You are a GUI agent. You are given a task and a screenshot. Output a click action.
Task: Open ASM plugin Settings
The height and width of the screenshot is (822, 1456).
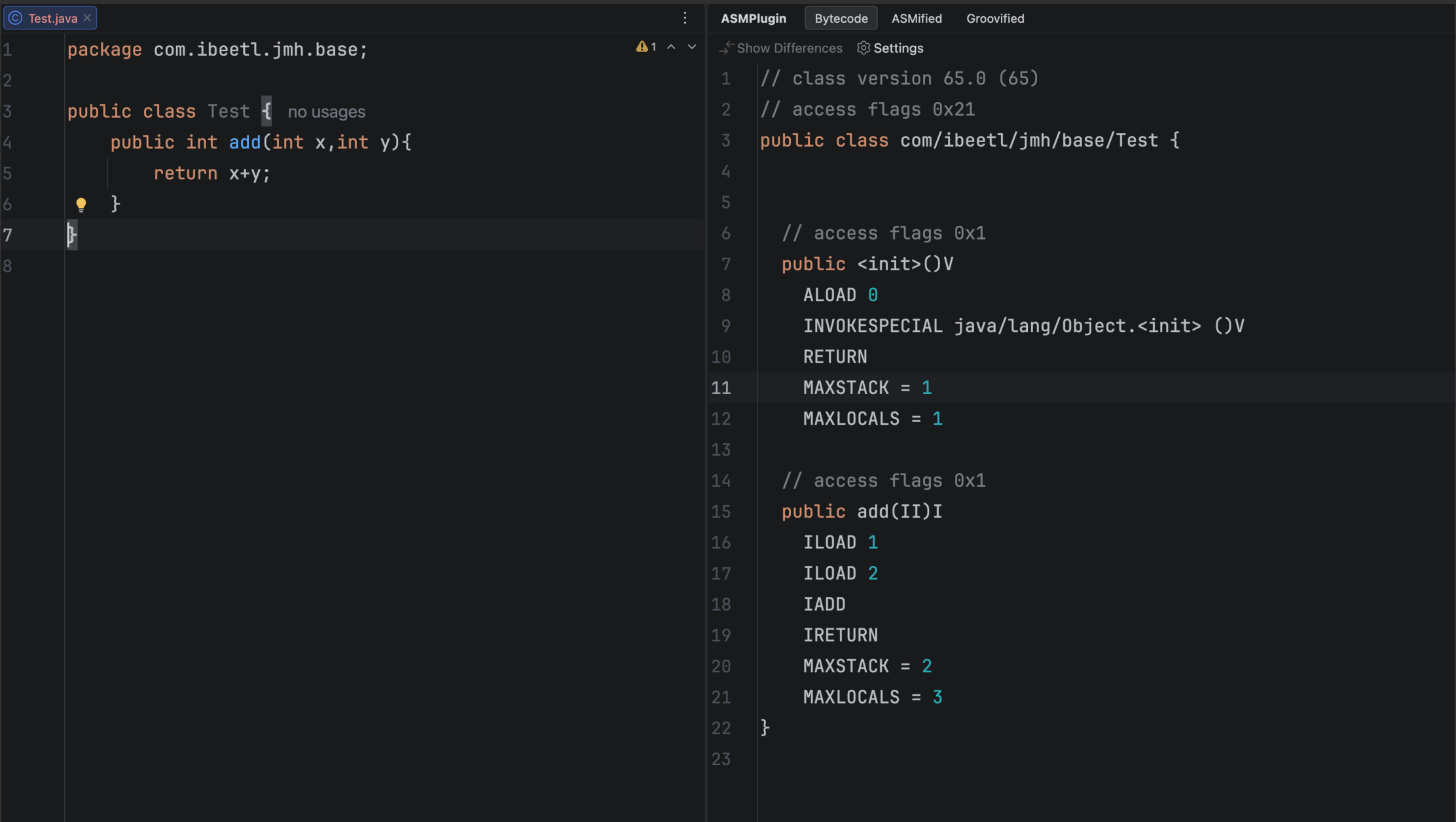[890, 48]
